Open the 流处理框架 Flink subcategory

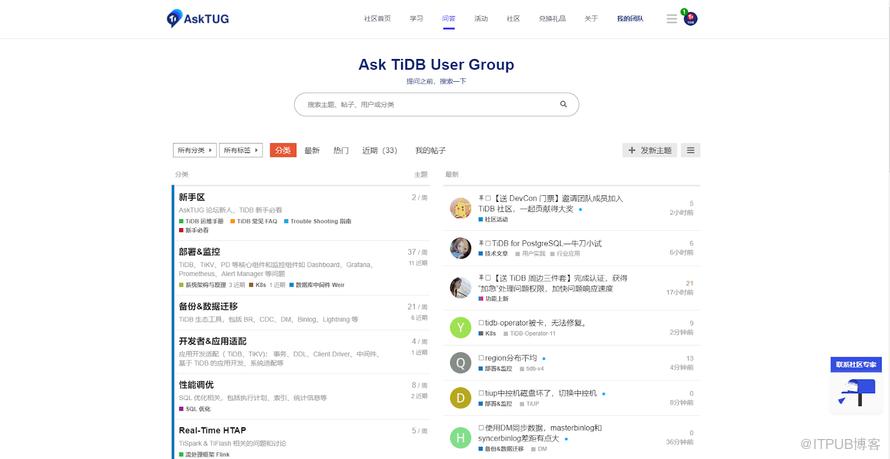(204, 454)
